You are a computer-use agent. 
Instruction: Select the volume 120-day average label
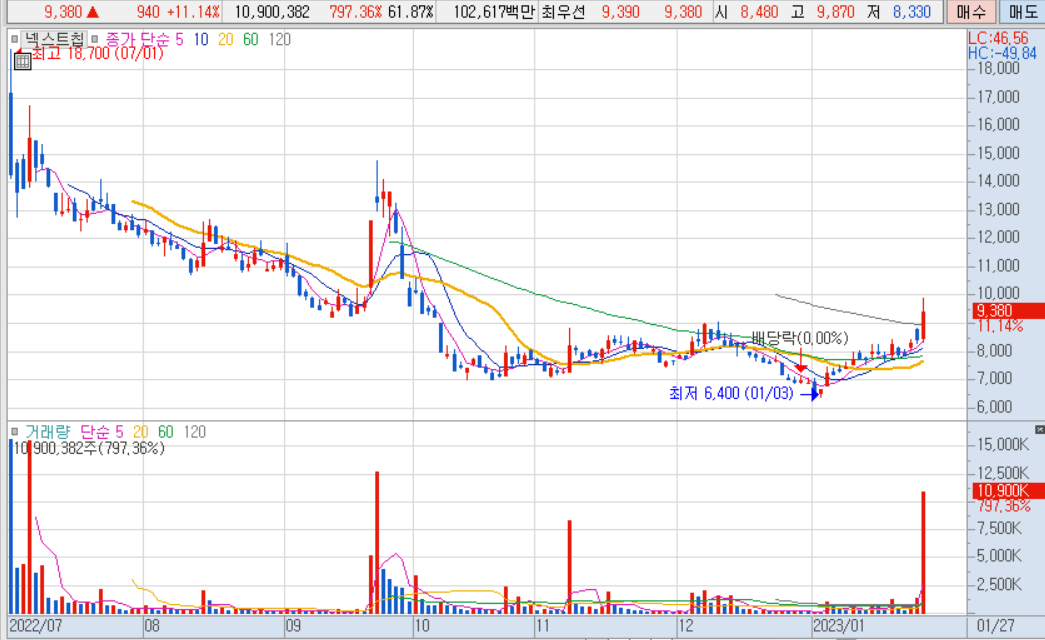(x=195, y=432)
